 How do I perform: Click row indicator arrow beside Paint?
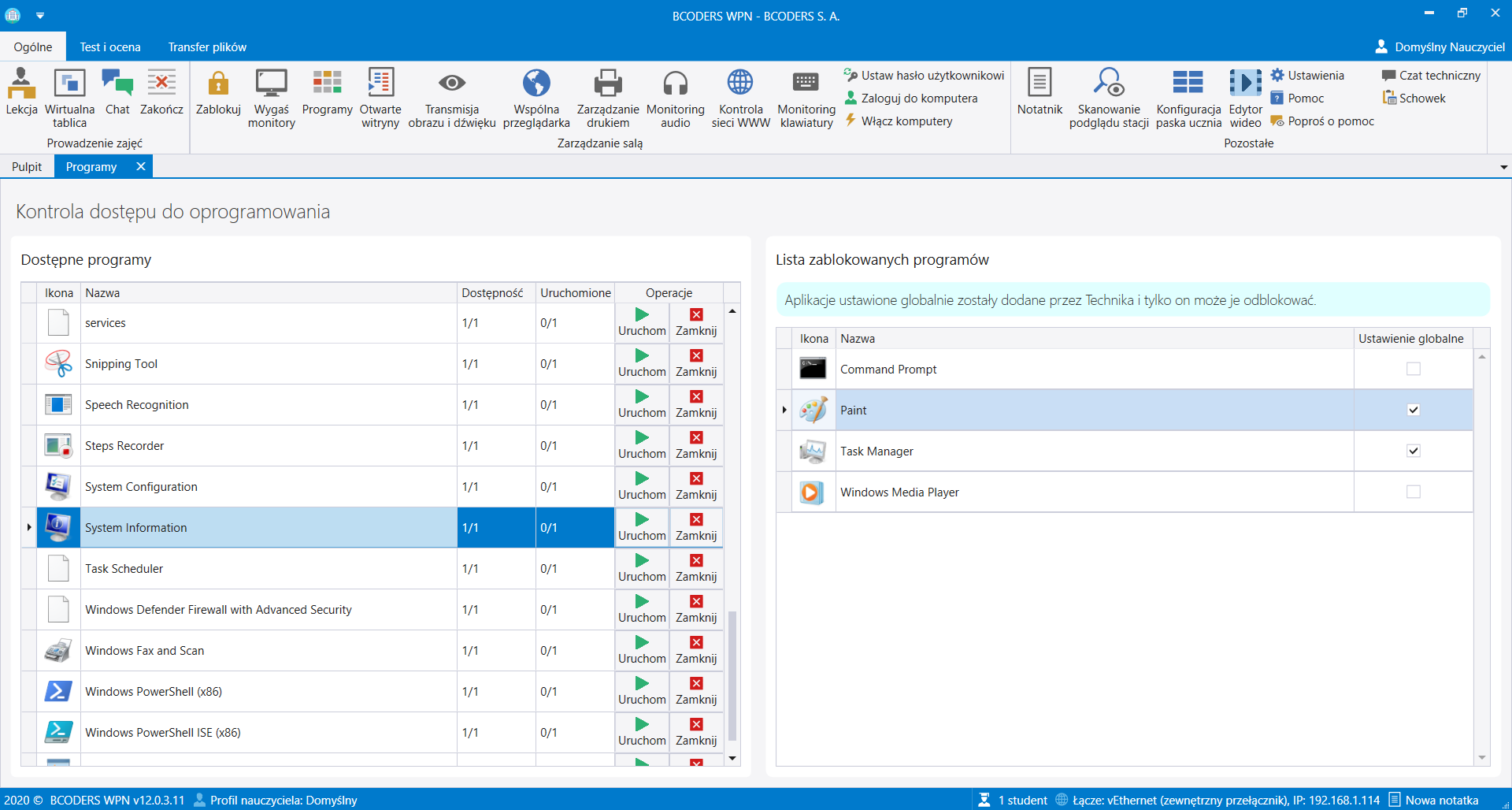784,410
